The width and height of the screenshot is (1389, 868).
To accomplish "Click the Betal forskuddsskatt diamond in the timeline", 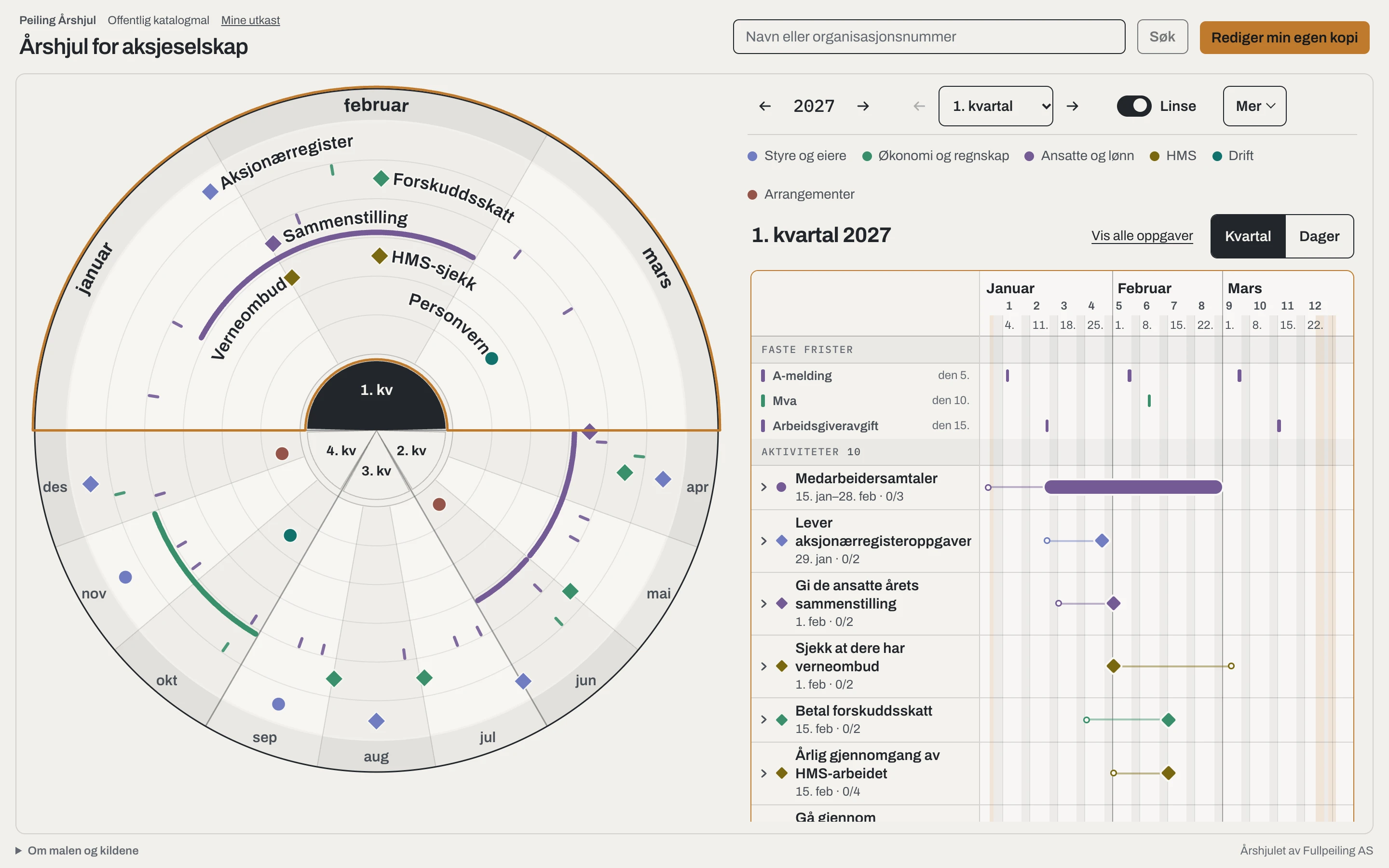I will [x=1168, y=720].
